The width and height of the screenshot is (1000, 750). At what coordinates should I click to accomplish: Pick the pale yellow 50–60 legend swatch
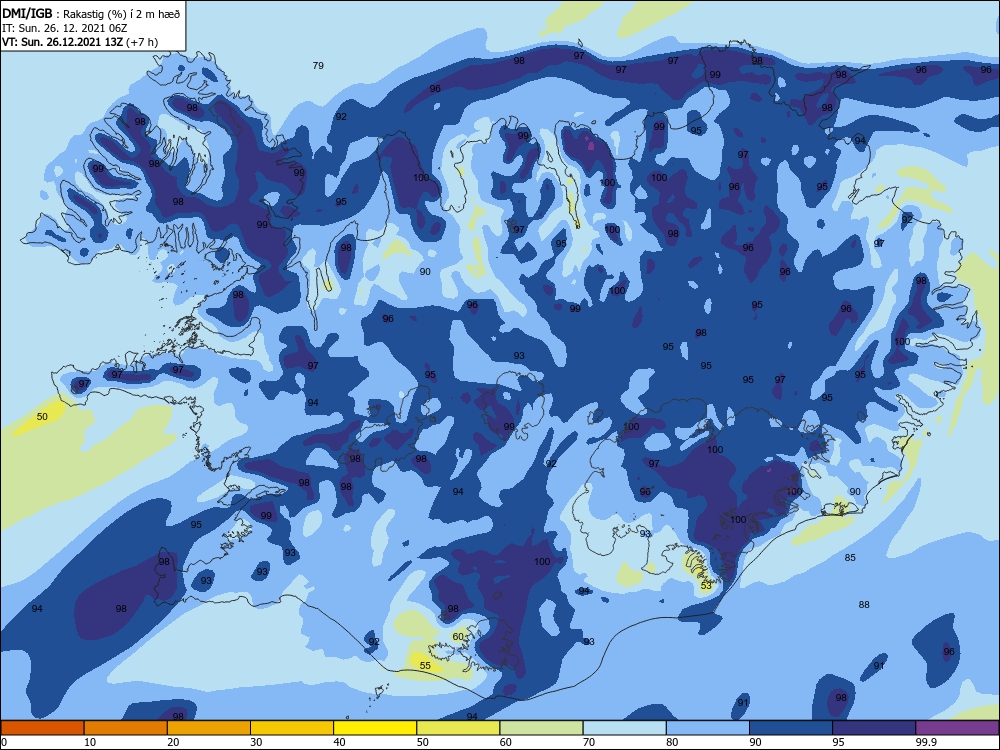(x=458, y=728)
